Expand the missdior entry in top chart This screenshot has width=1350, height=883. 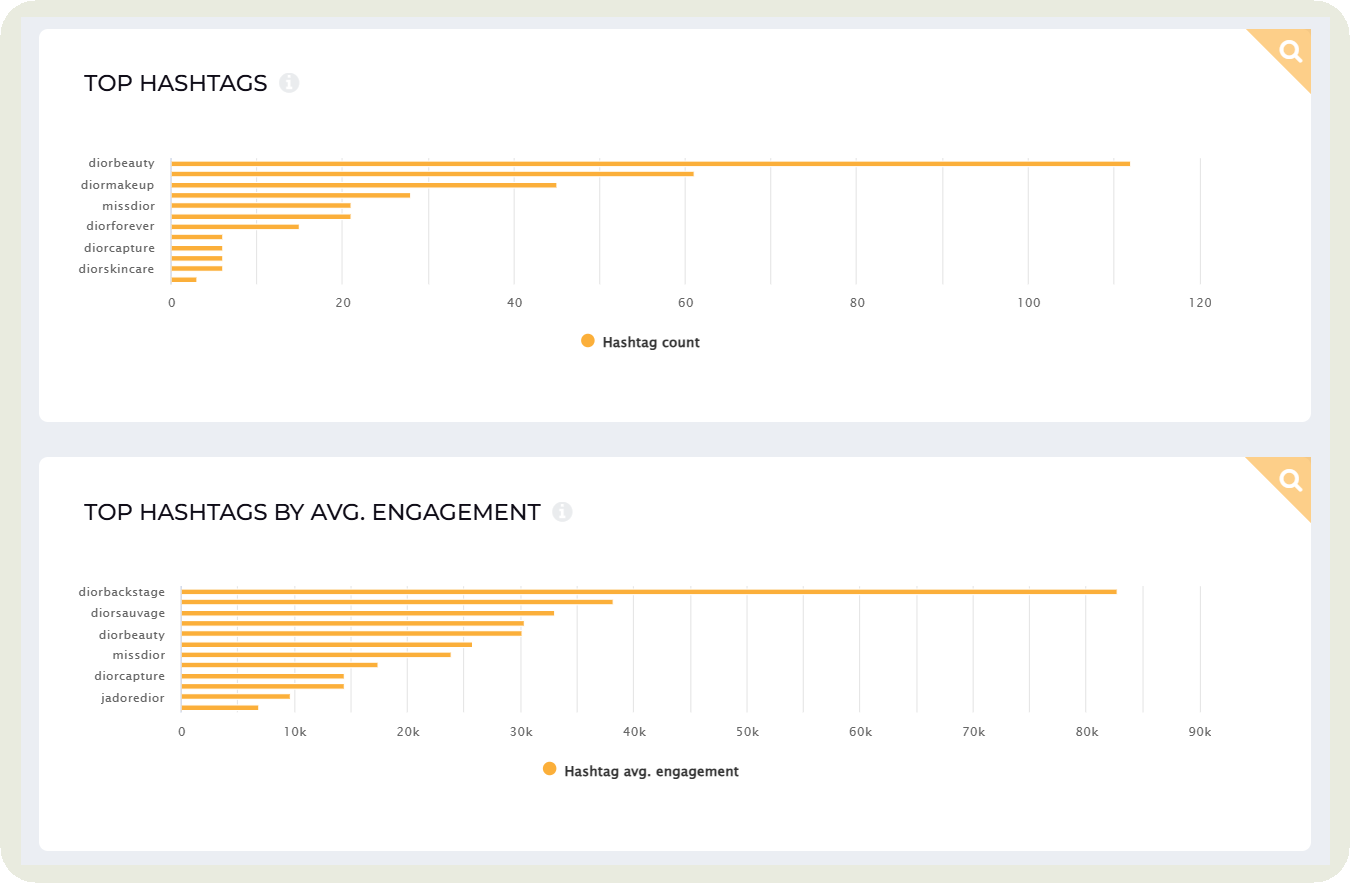(128, 205)
